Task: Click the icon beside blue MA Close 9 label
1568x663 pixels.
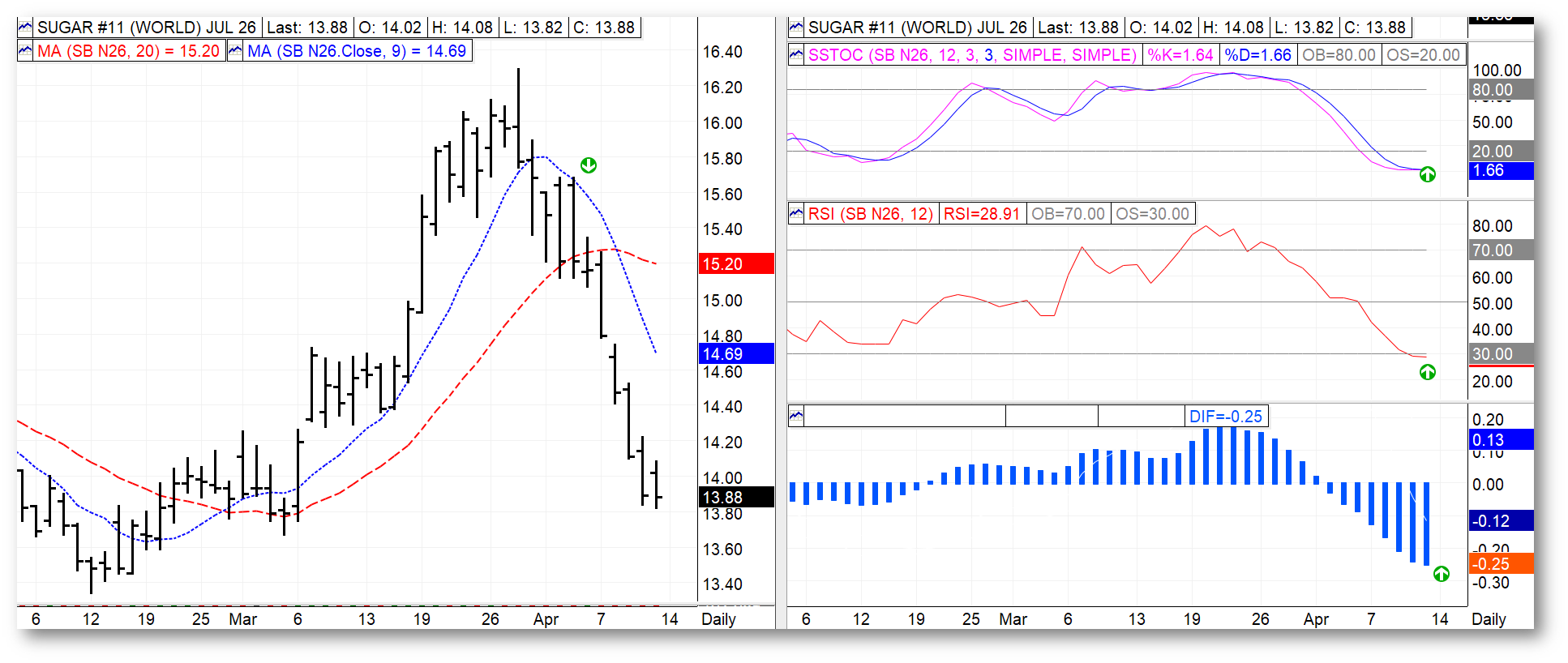Action: pos(235,51)
